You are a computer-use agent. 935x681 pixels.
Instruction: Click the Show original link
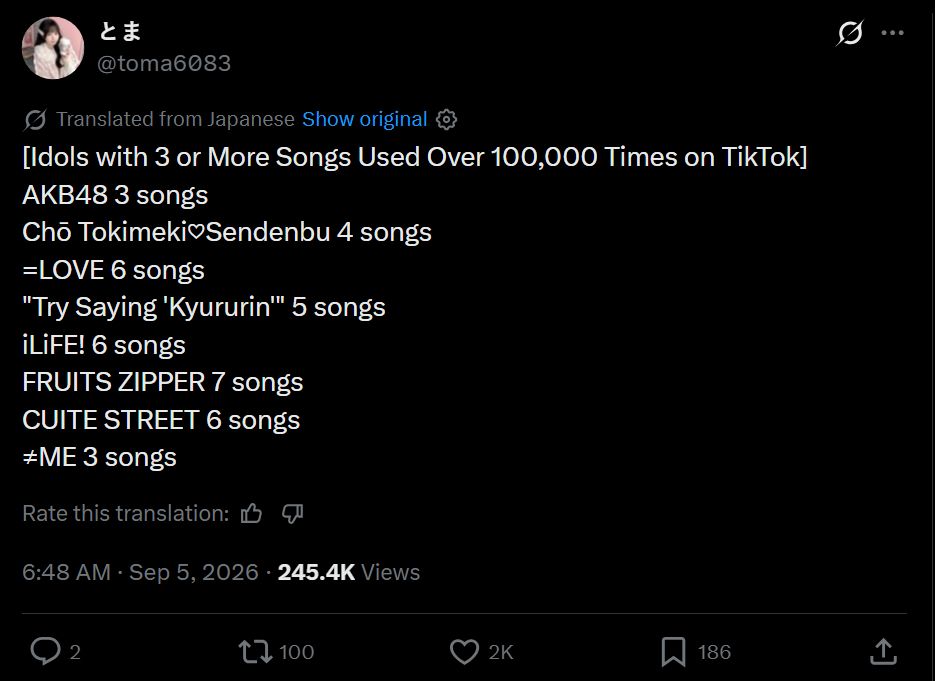tap(364, 119)
